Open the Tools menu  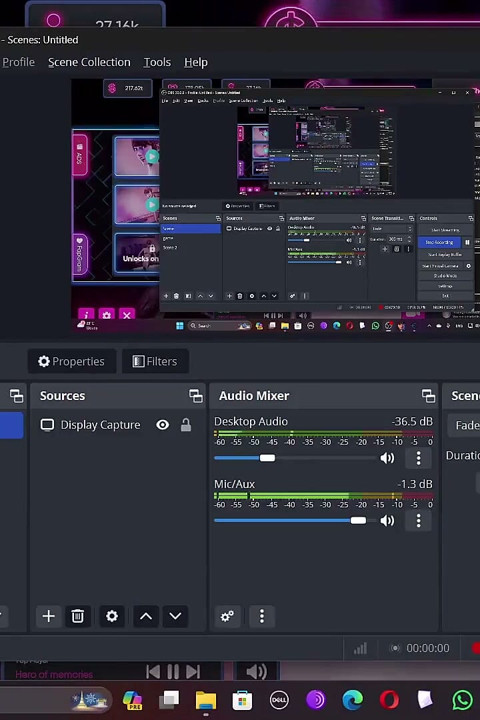click(157, 62)
